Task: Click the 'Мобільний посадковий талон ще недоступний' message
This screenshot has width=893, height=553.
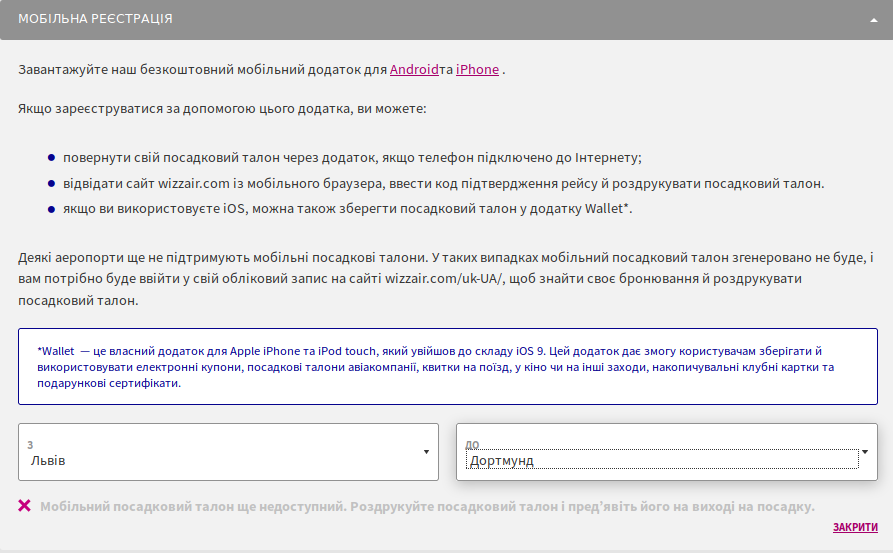Action: [x=427, y=506]
